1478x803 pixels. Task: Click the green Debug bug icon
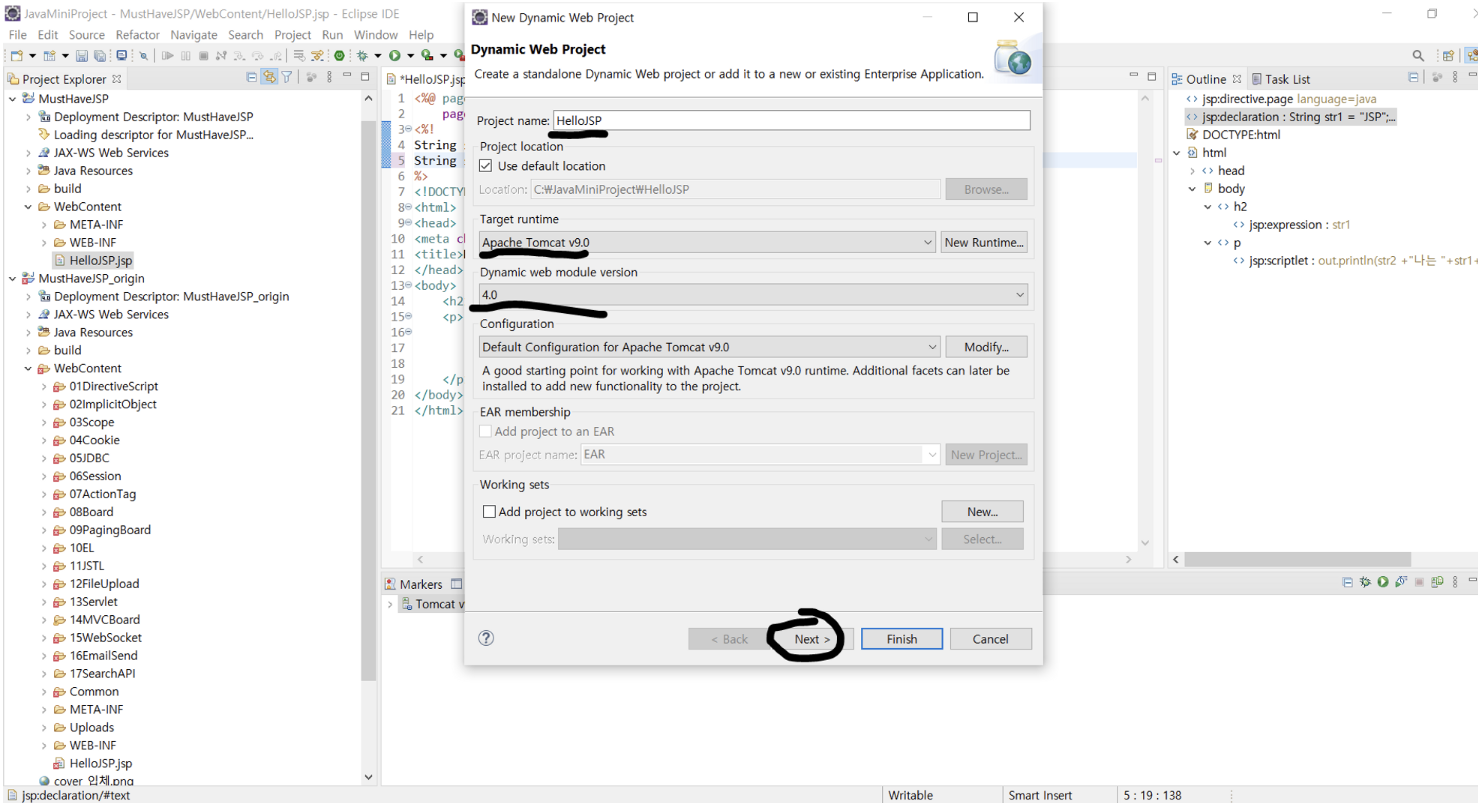tap(361, 56)
